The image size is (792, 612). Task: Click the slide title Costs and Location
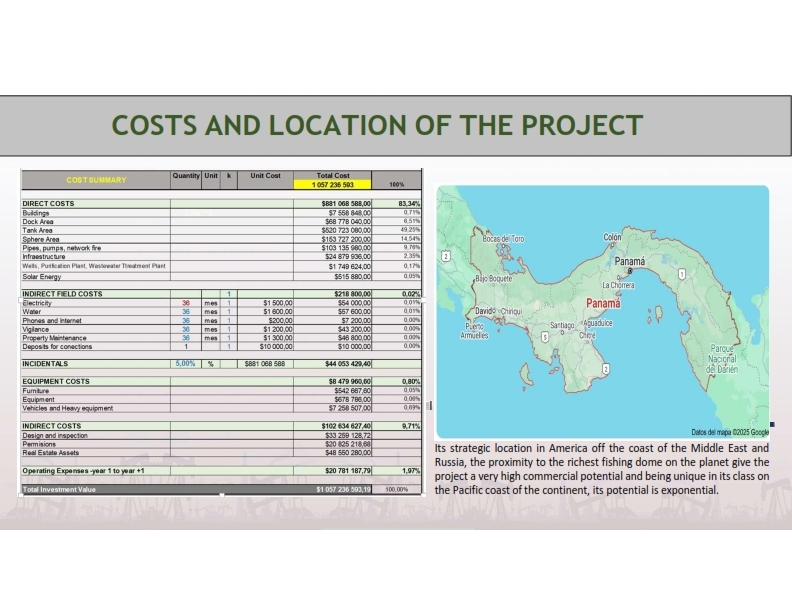click(x=377, y=125)
